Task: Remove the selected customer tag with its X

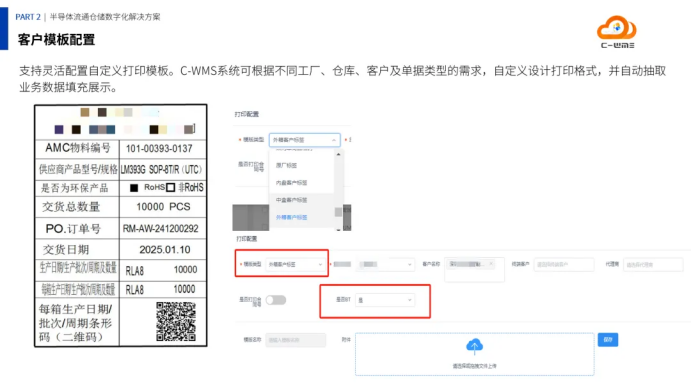Action: coord(491,264)
